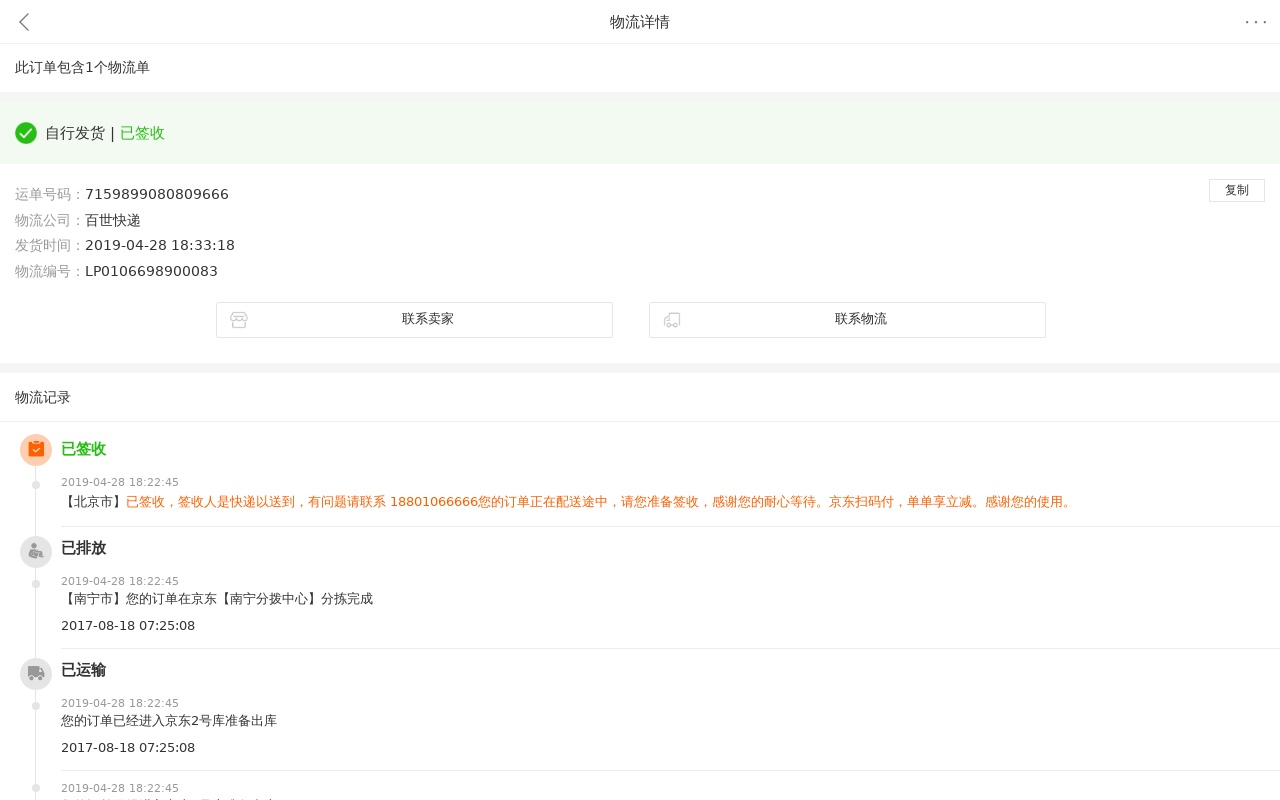
Task: Click the orange 已签收 clipboard icon
Action: (36, 450)
